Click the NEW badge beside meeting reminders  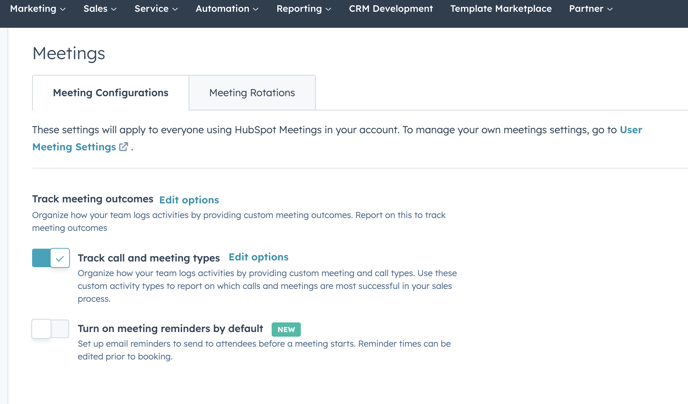coord(286,329)
